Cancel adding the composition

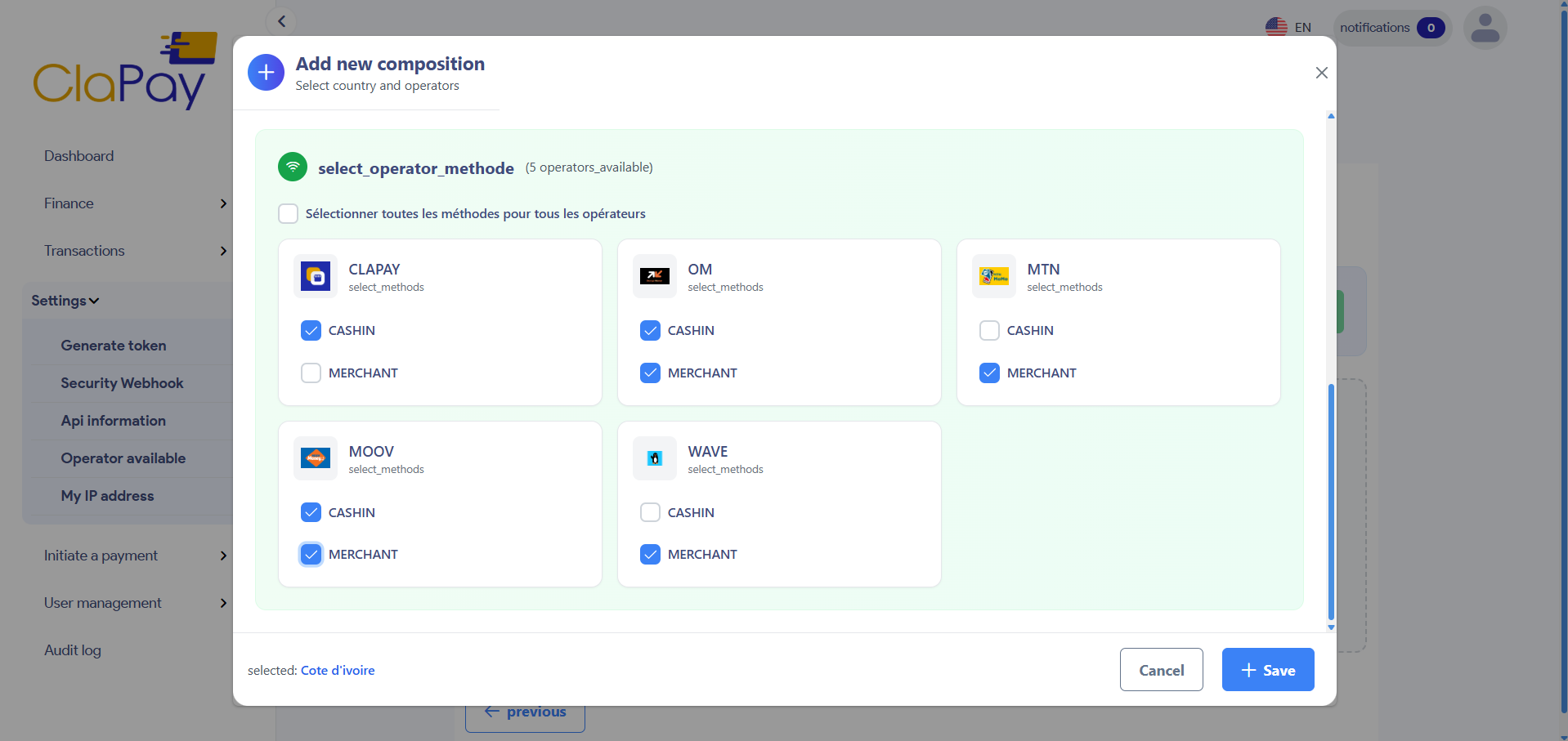point(1161,670)
